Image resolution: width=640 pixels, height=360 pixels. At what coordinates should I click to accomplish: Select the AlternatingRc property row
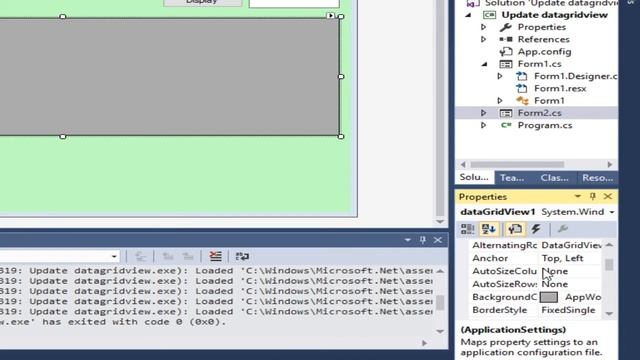[x=536, y=245]
